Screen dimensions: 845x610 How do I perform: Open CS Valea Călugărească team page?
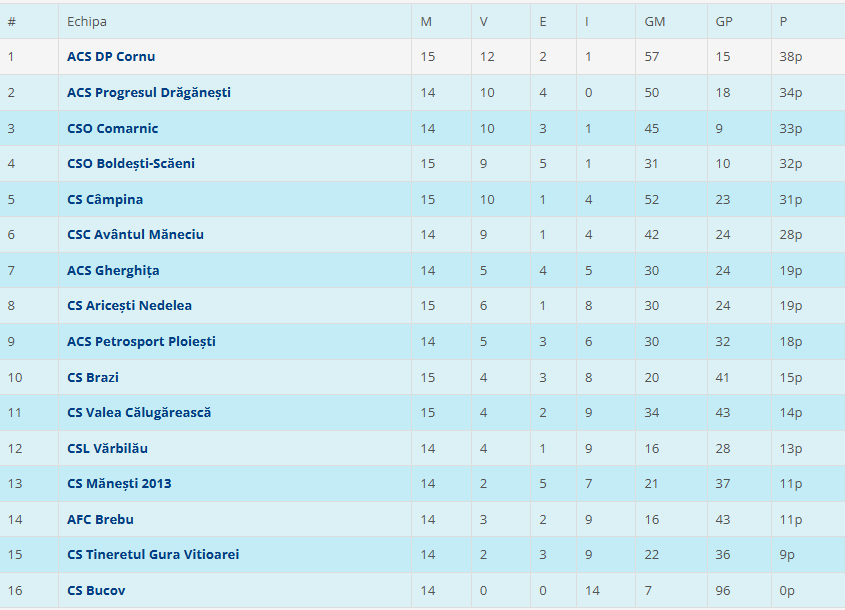click(139, 413)
